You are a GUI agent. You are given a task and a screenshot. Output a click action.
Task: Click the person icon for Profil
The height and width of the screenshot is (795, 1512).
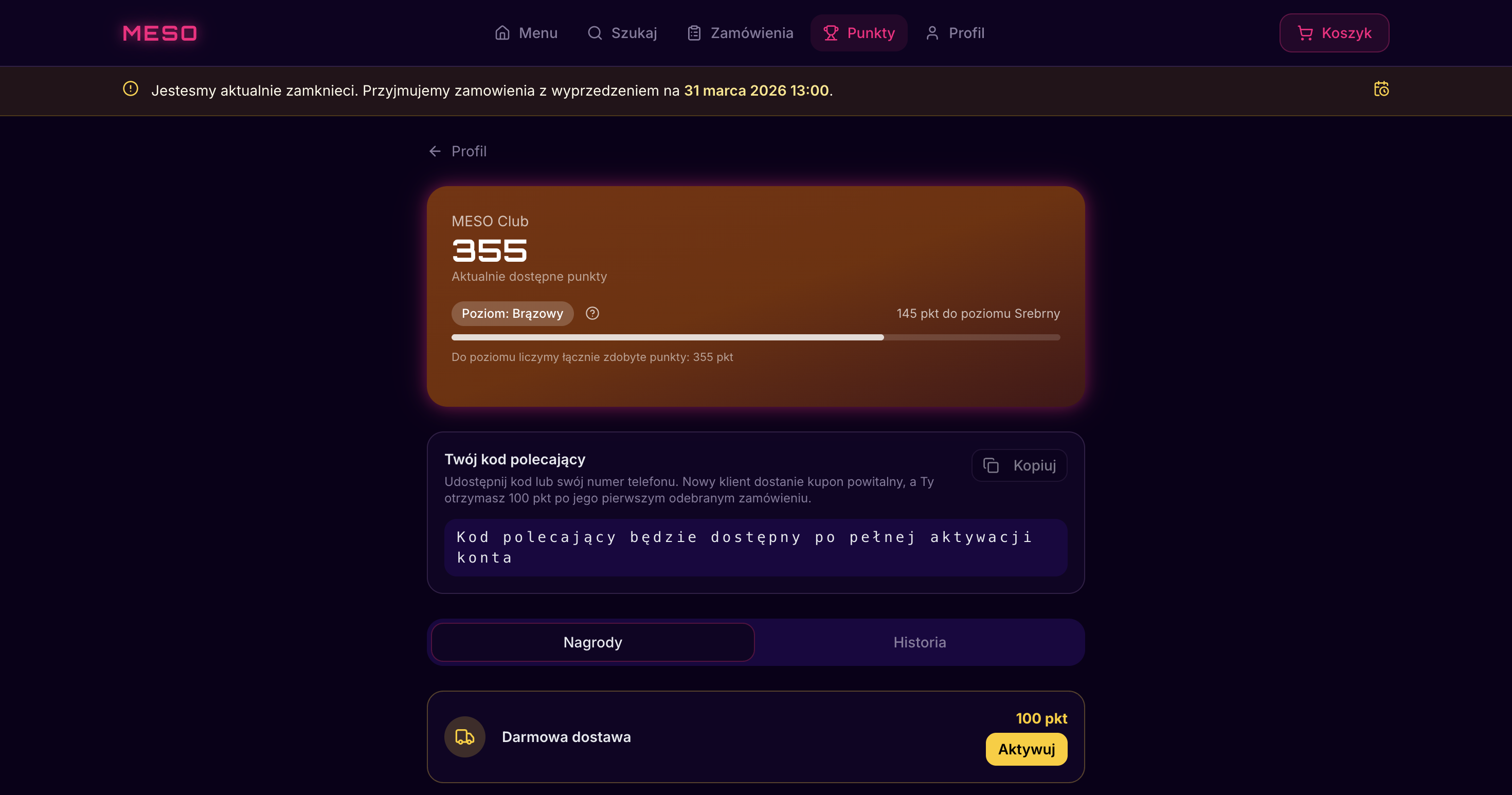(x=932, y=33)
